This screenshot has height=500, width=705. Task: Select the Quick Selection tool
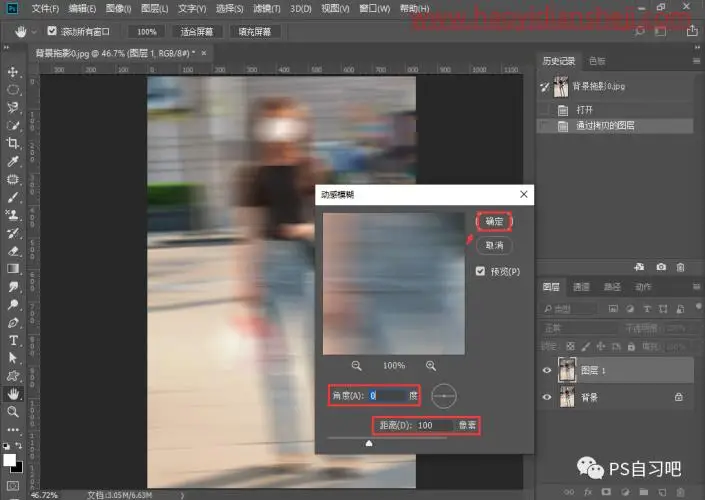coord(13,125)
